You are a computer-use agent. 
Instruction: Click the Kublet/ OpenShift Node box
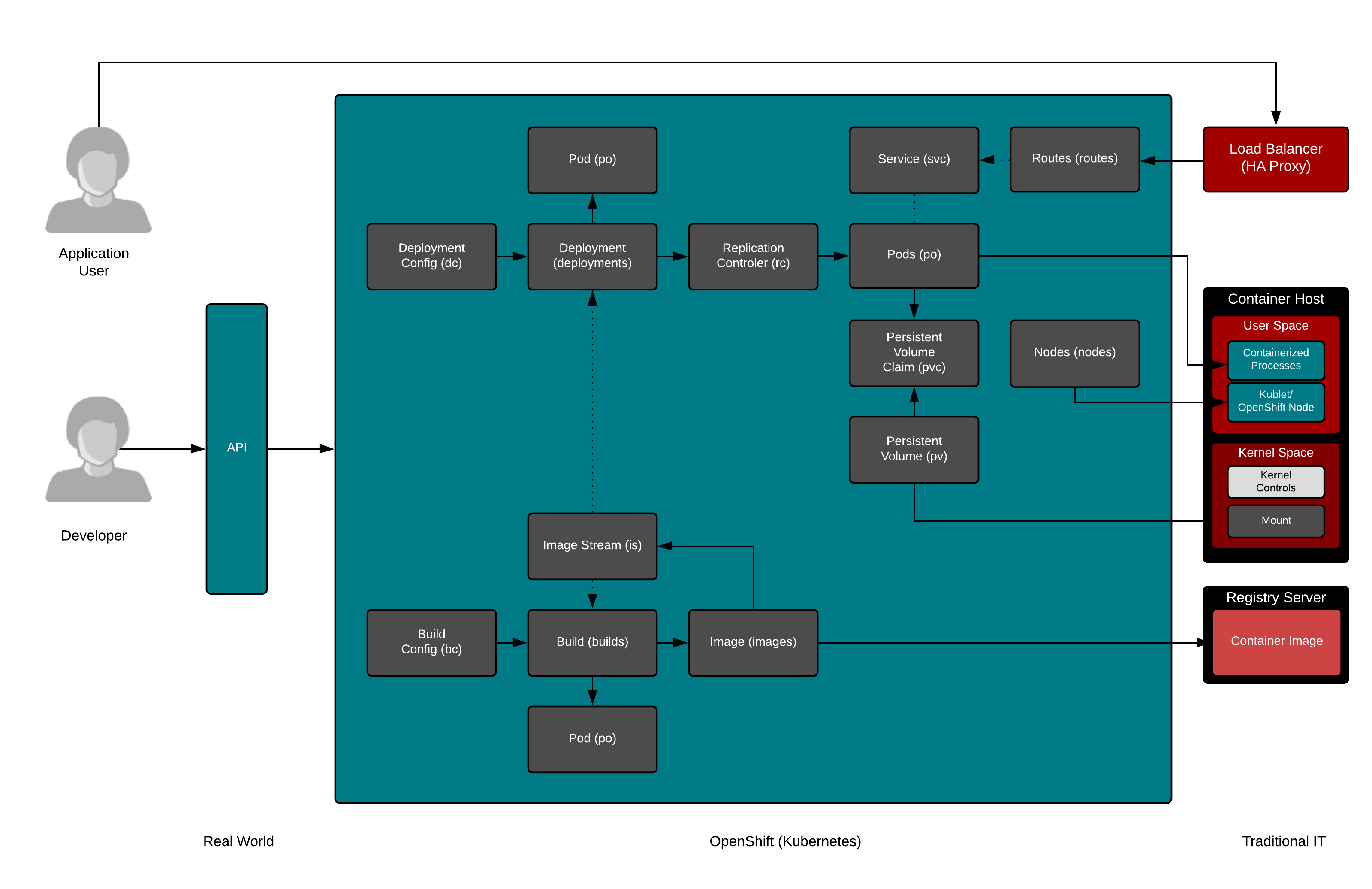[x=1276, y=402]
